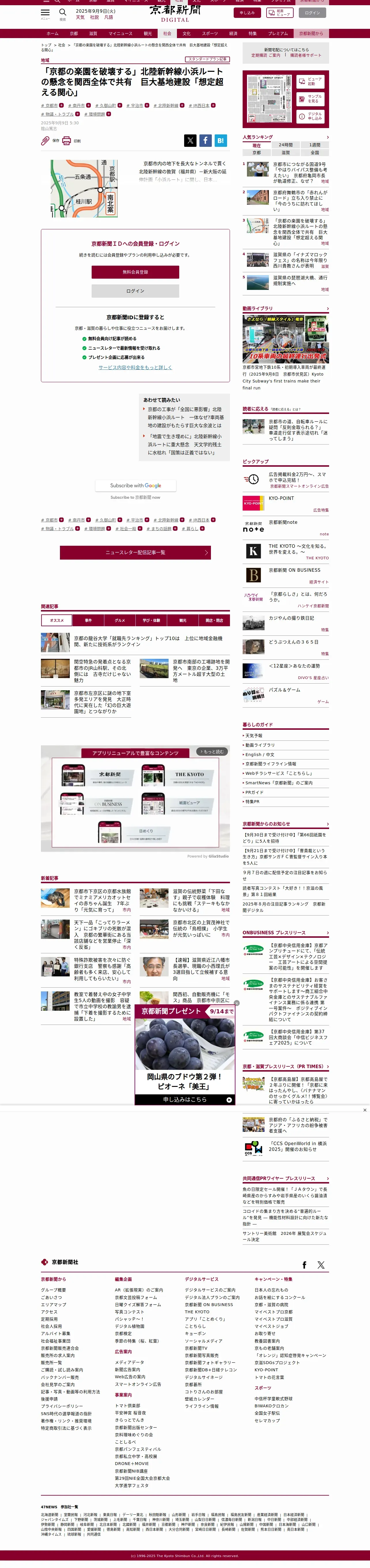Screen dimensions: 370x1568
Task: Open プライバシーポリシー footer link
Action: click(x=62, y=1406)
